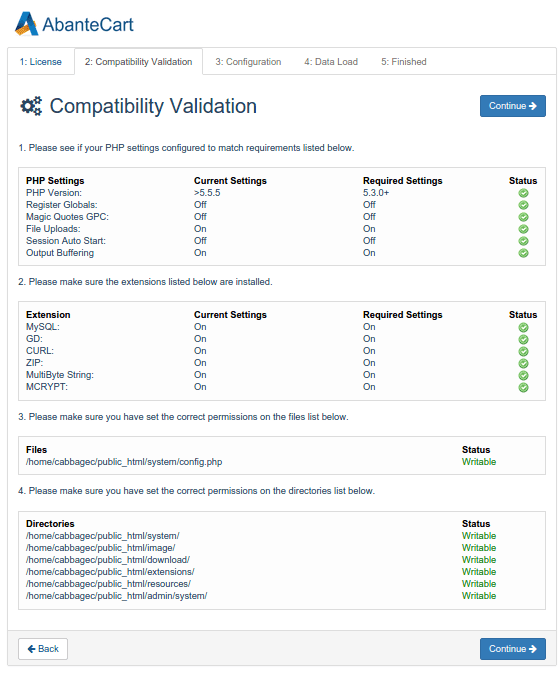Viewport: 558px width, 675px height.
Task: Click the Register Globals status check icon
Action: [523, 205]
